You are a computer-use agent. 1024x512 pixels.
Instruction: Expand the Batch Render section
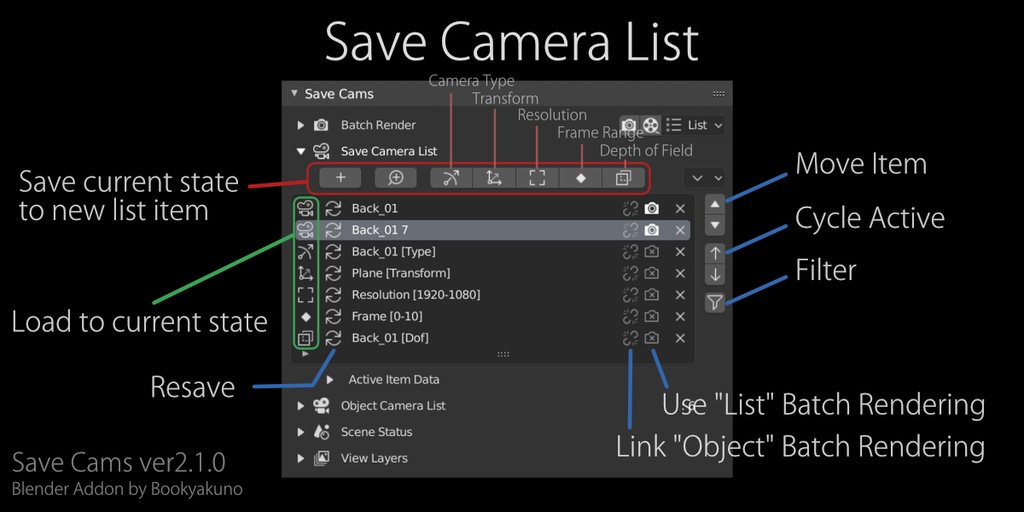pyautogui.click(x=300, y=125)
